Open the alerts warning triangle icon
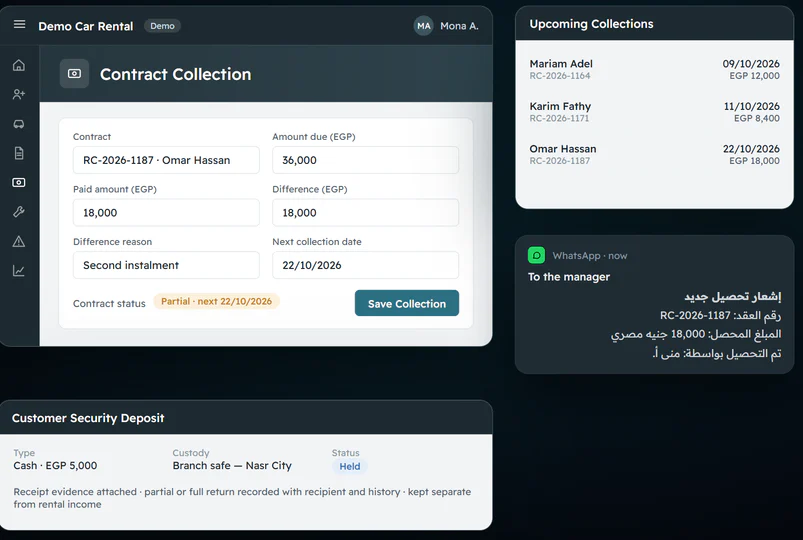Viewport: 803px width, 540px height. point(19,241)
